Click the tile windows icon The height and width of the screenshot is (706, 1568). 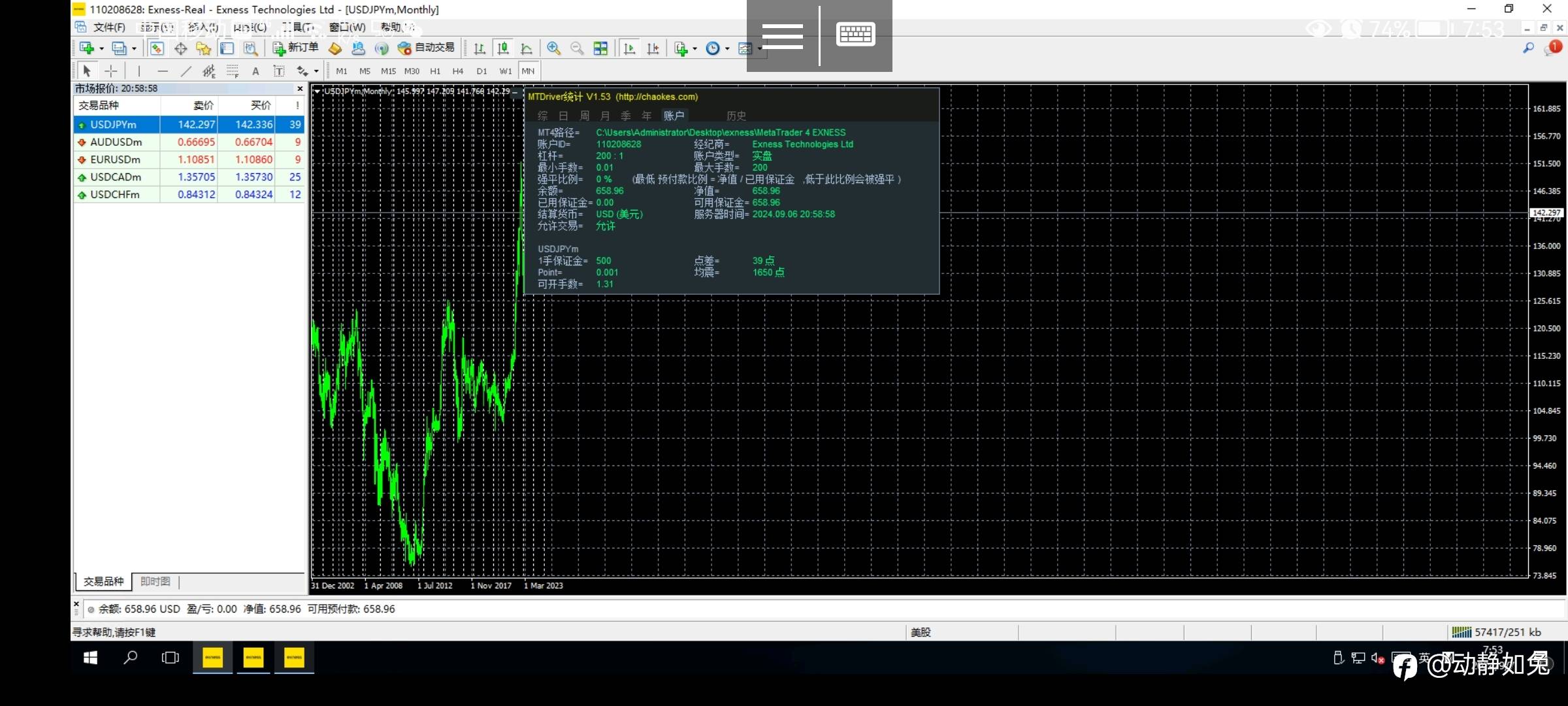point(600,48)
